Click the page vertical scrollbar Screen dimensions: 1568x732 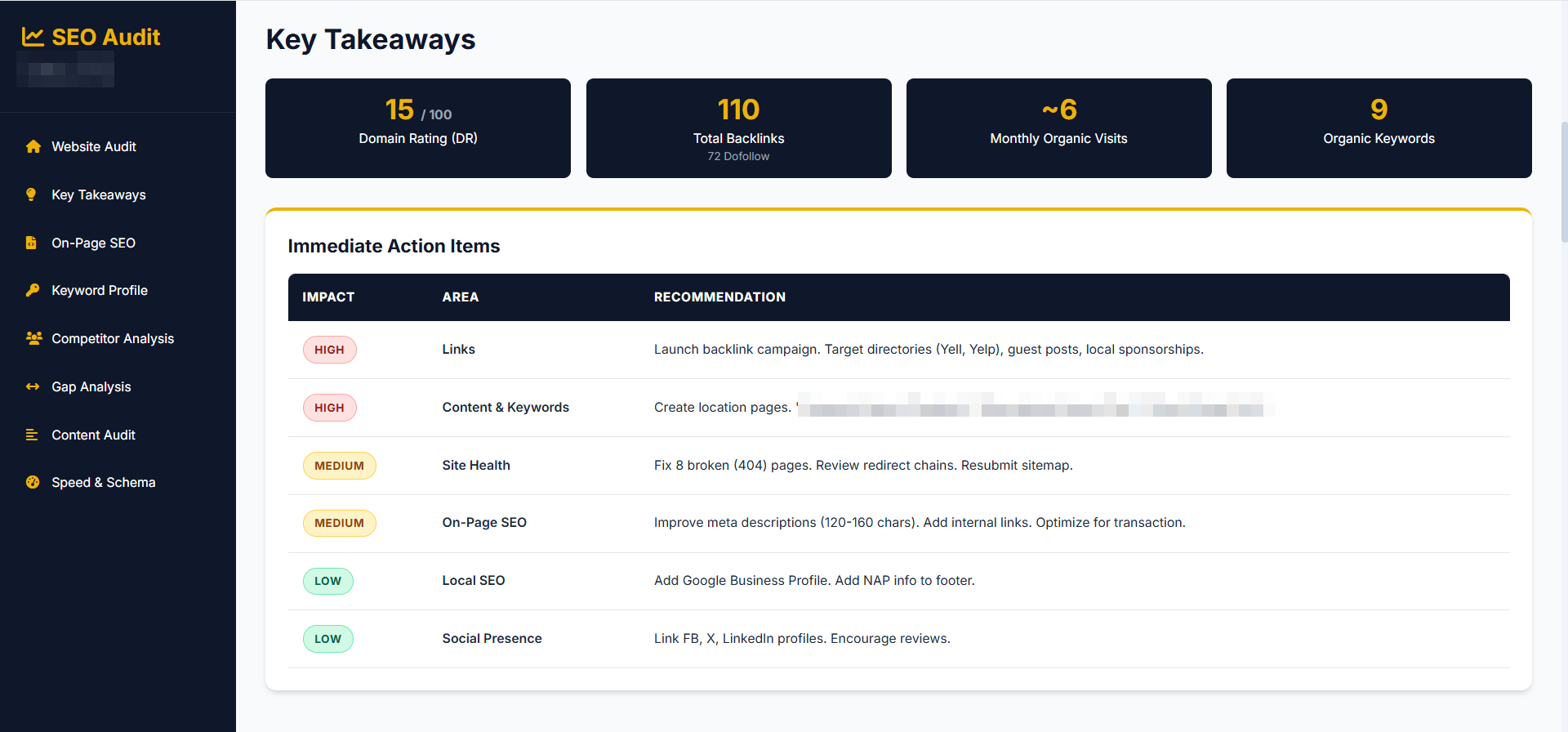coord(1564,182)
